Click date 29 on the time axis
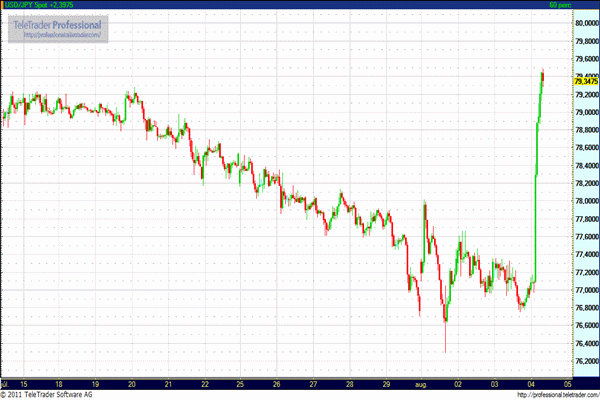This screenshot has width=600, height=400. click(385, 383)
